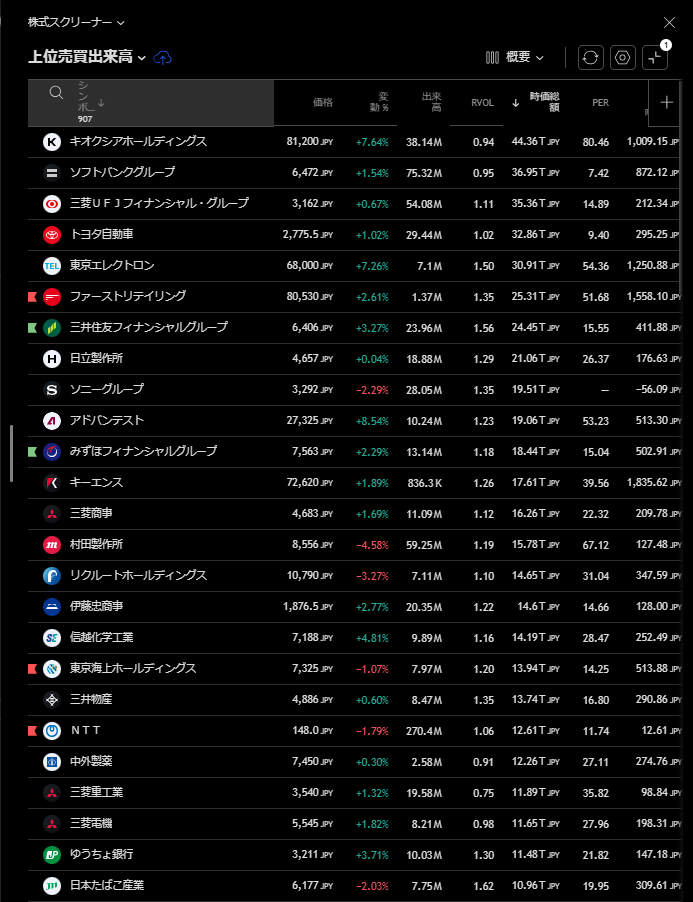Sort by the PER column header
Viewport: 693px width, 902px height.
[600, 102]
